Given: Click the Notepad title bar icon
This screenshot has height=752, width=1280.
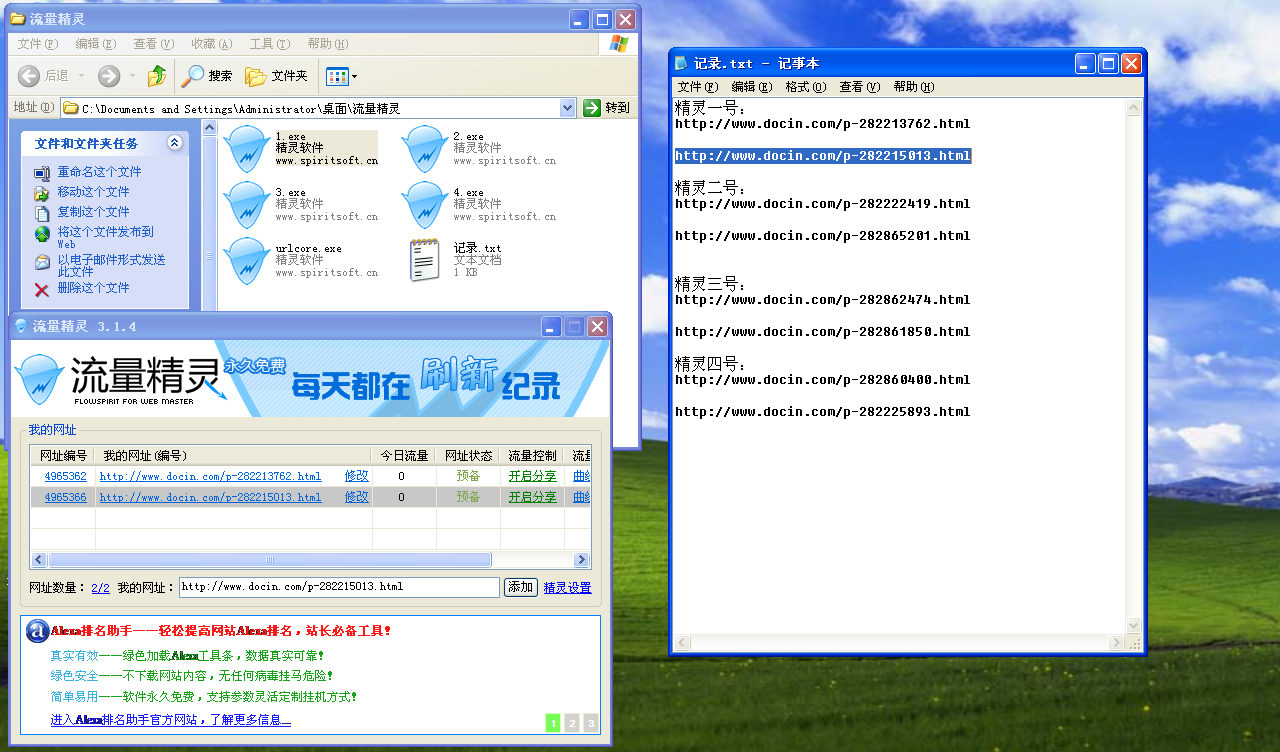Looking at the screenshot, I should (x=682, y=63).
